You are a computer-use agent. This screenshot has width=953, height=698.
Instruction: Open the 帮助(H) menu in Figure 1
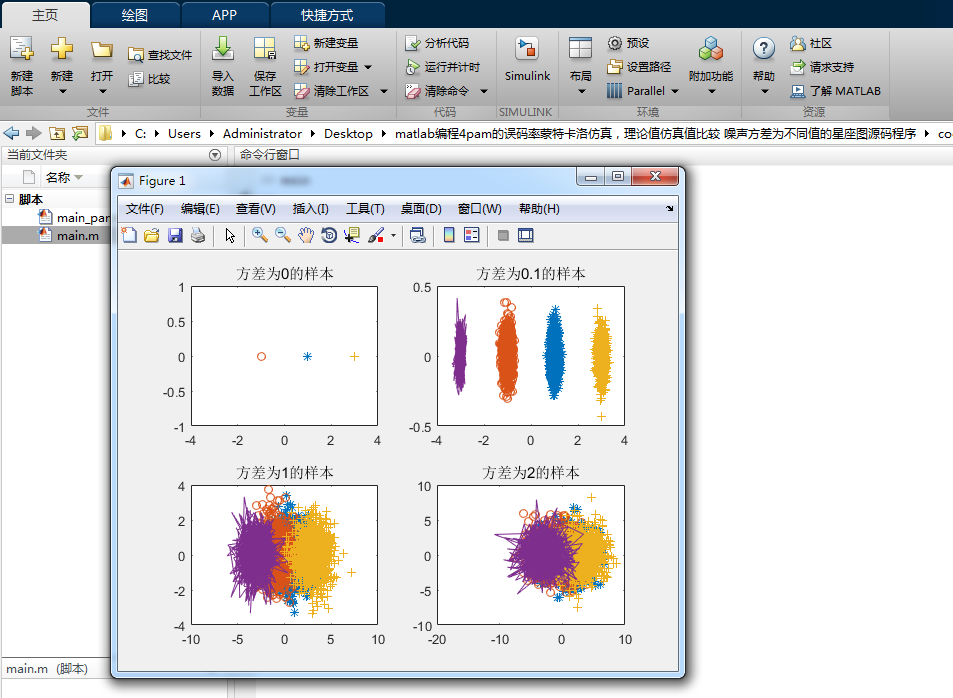pos(539,209)
